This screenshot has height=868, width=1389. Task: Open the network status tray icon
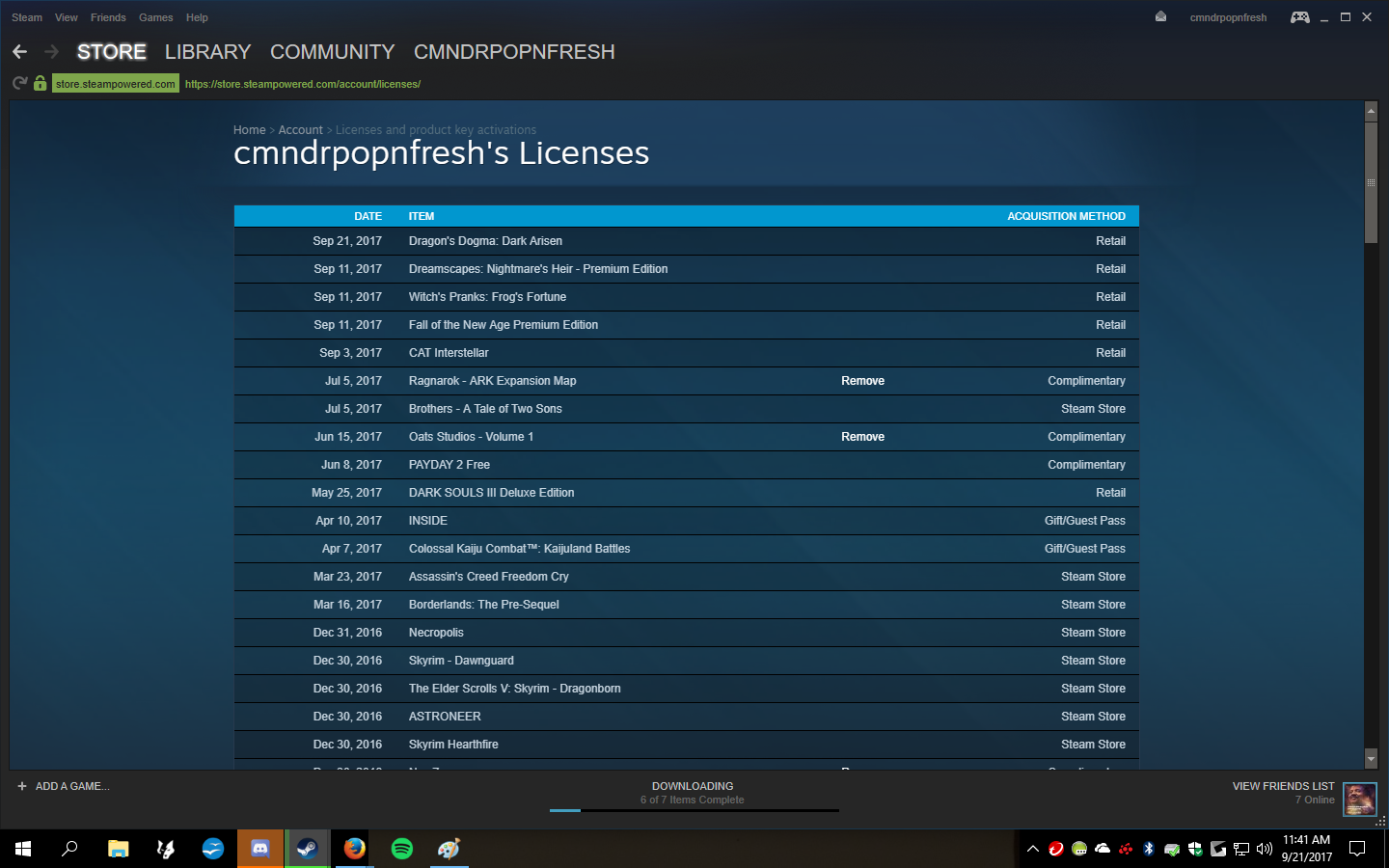[x=1241, y=849]
